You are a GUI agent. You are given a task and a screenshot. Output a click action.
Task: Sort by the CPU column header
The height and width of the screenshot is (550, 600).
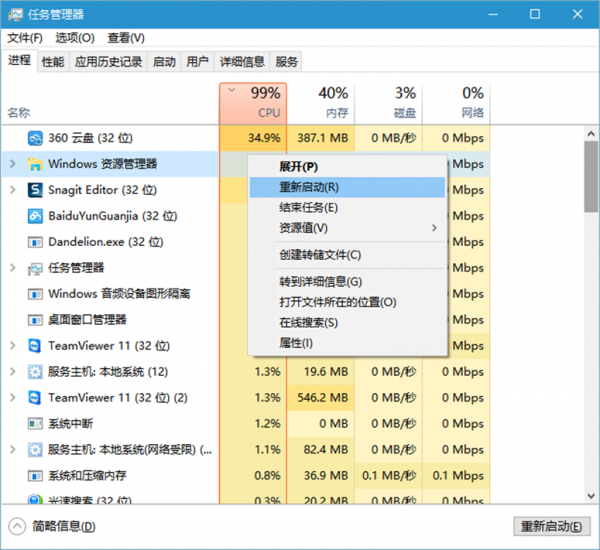click(253, 103)
